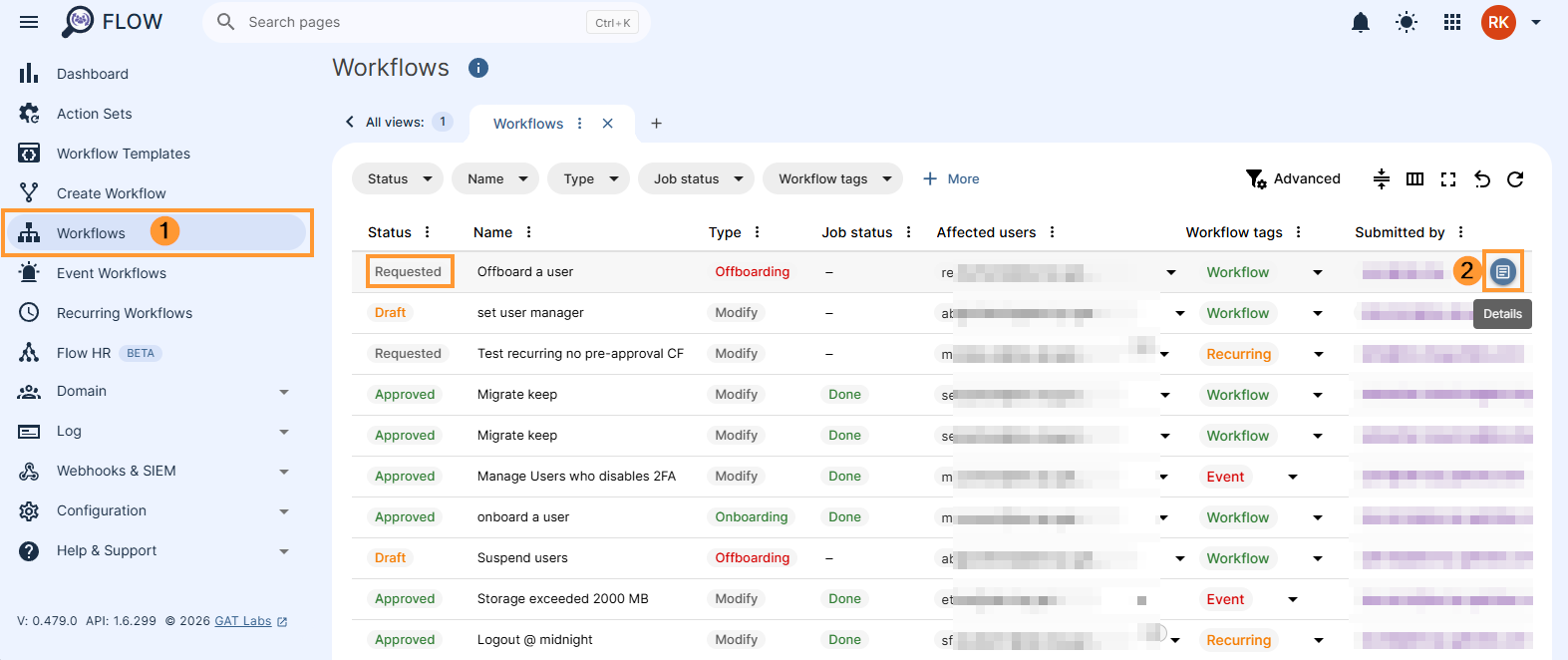Expand Recurring tag dropdown in Test recurring row
This screenshot has height=660, width=1568.
[x=1319, y=354]
